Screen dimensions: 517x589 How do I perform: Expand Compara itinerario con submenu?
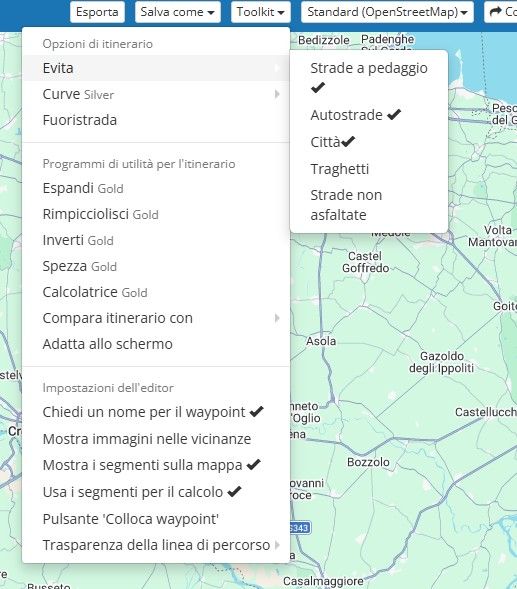tap(156, 318)
